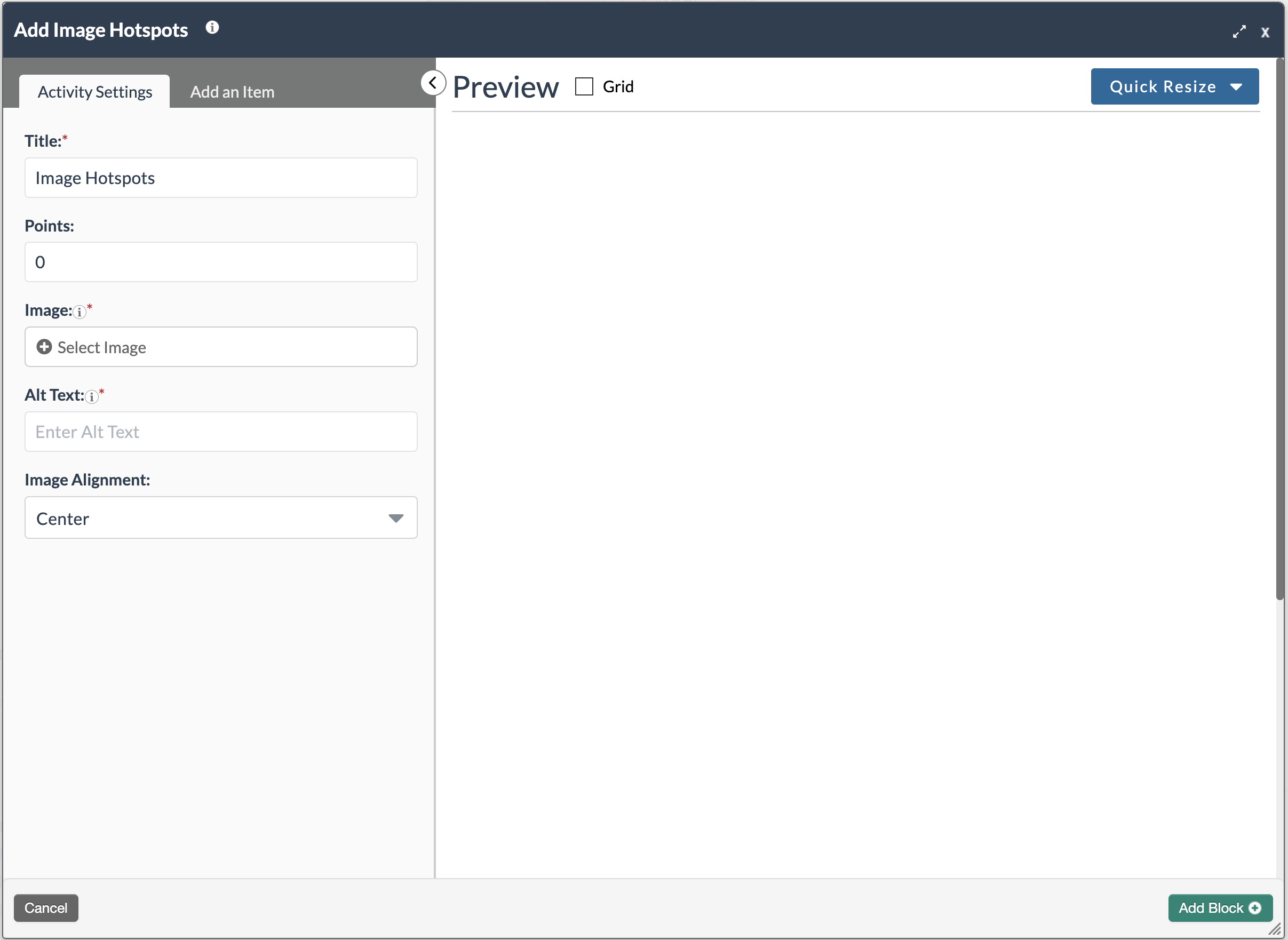Click the plus icon in Select Image
The height and width of the screenshot is (940, 1288).
click(44, 347)
